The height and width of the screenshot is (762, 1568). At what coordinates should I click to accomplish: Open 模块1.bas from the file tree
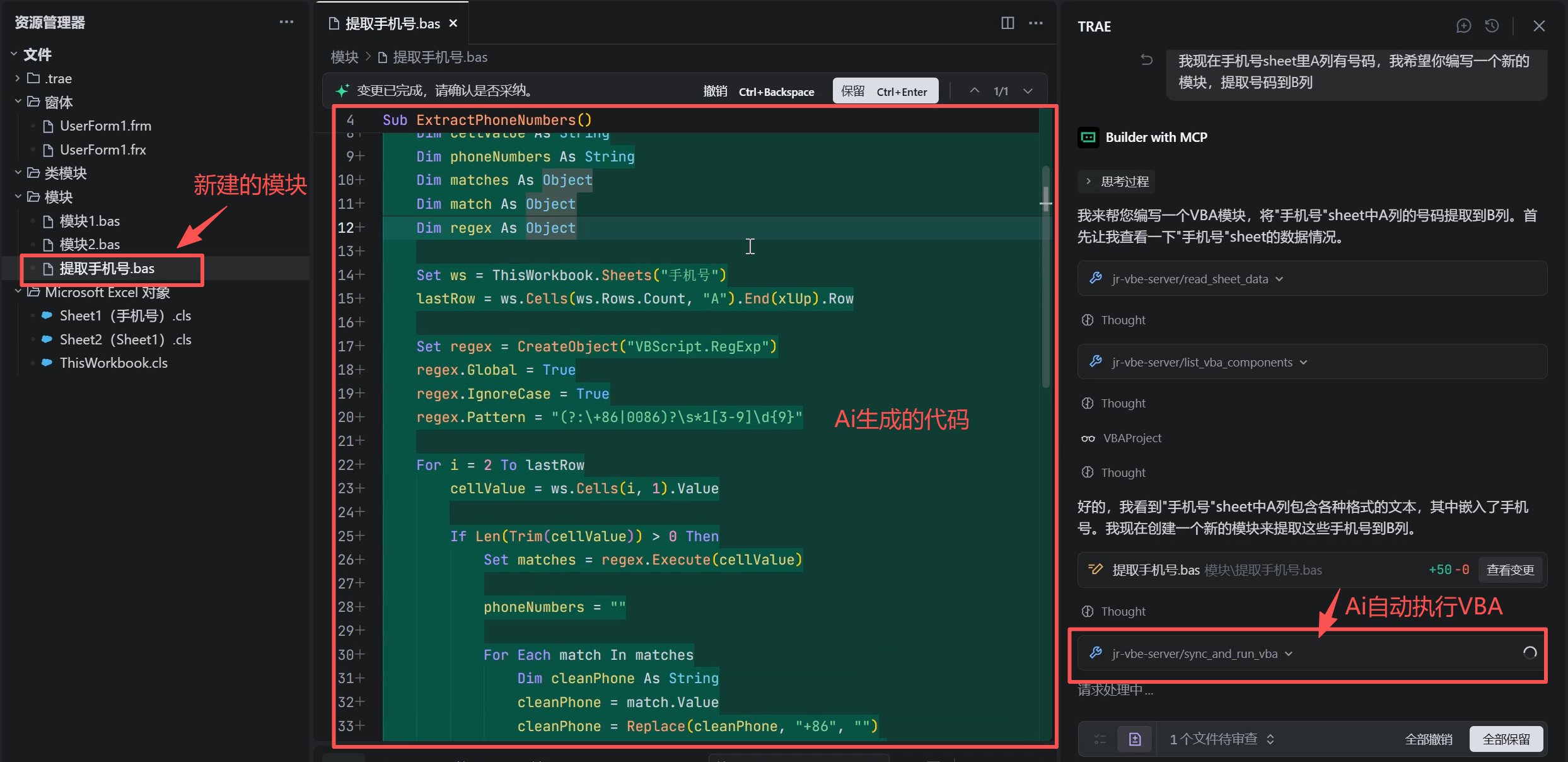[x=90, y=221]
